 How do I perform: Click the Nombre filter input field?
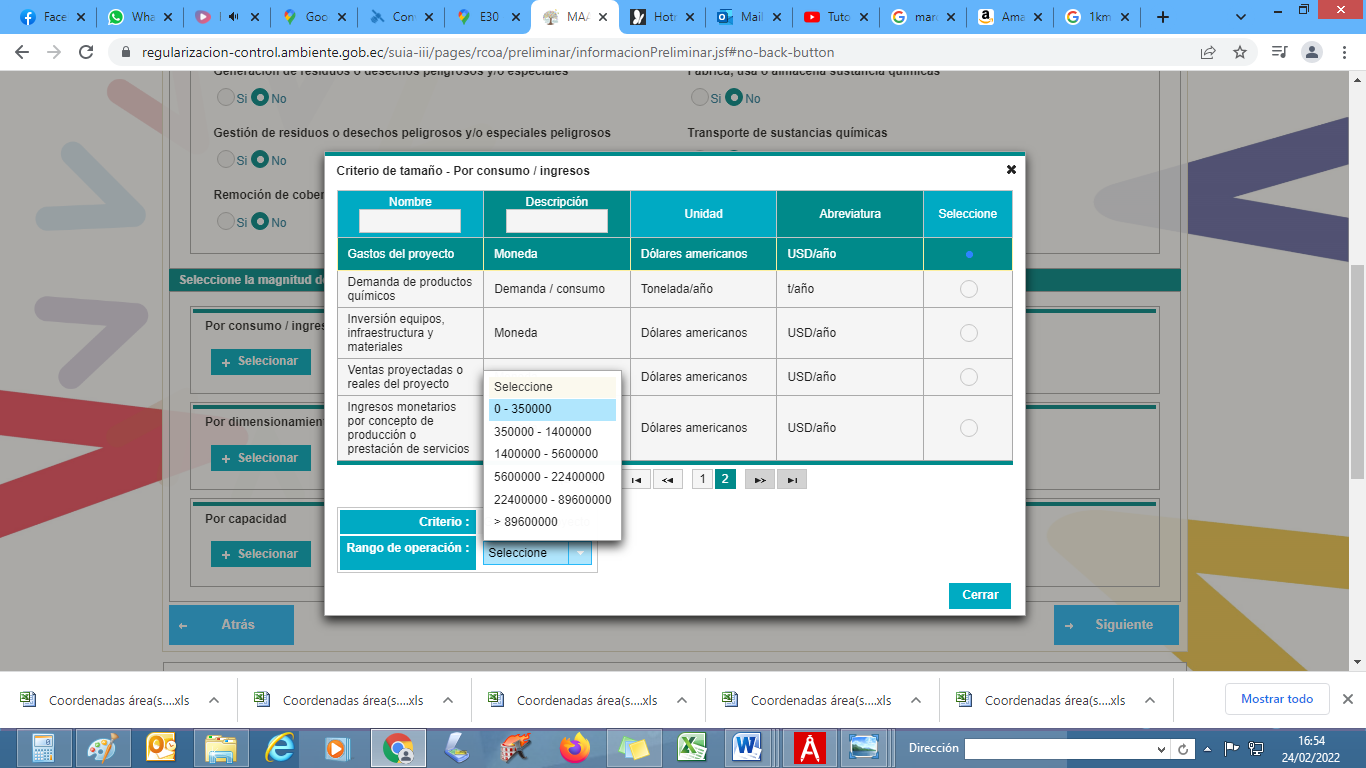tap(410, 221)
